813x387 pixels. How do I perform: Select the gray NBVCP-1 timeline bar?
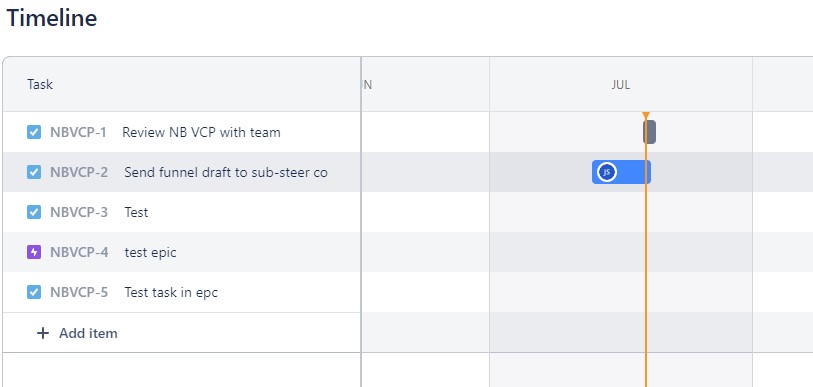click(650, 132)
